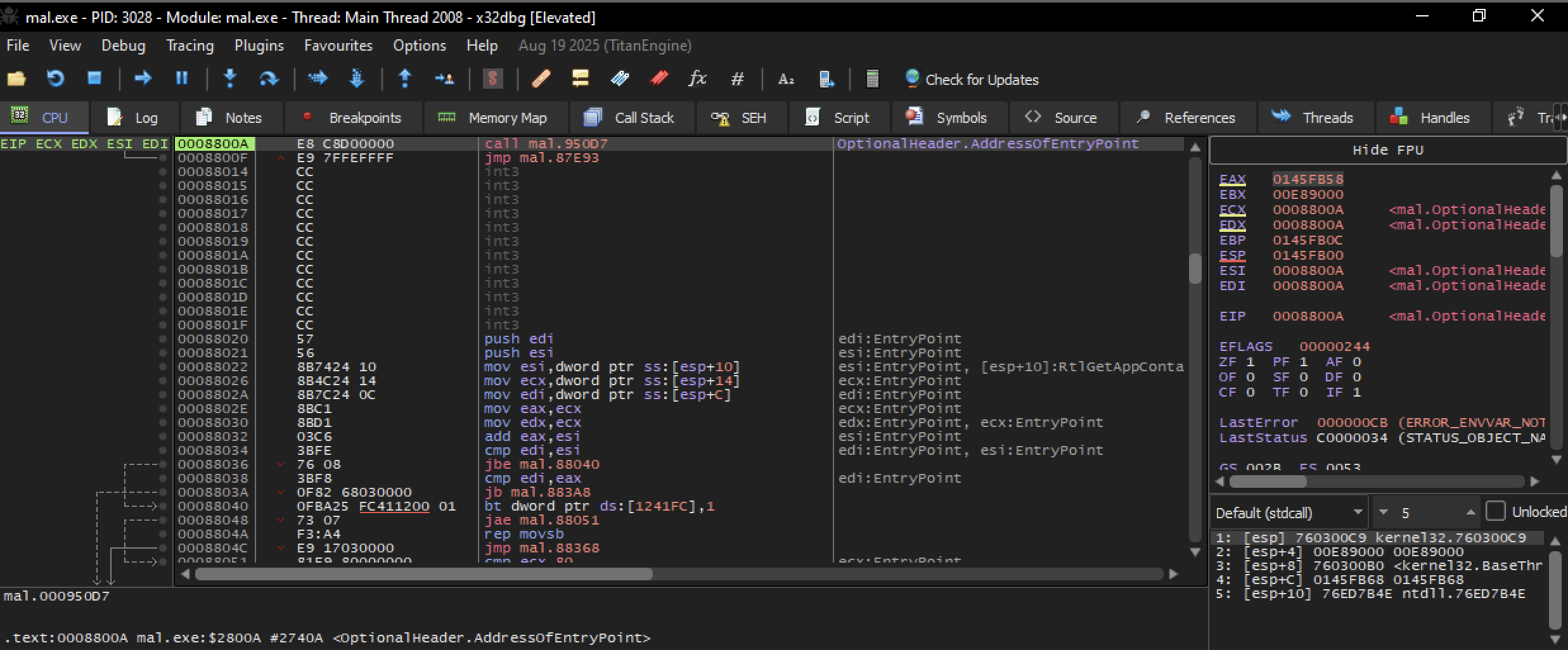The image size is (1568, 650).
Task: Open the Default (stdcall) calling convention dropdown
Action: coord(1289,512)
